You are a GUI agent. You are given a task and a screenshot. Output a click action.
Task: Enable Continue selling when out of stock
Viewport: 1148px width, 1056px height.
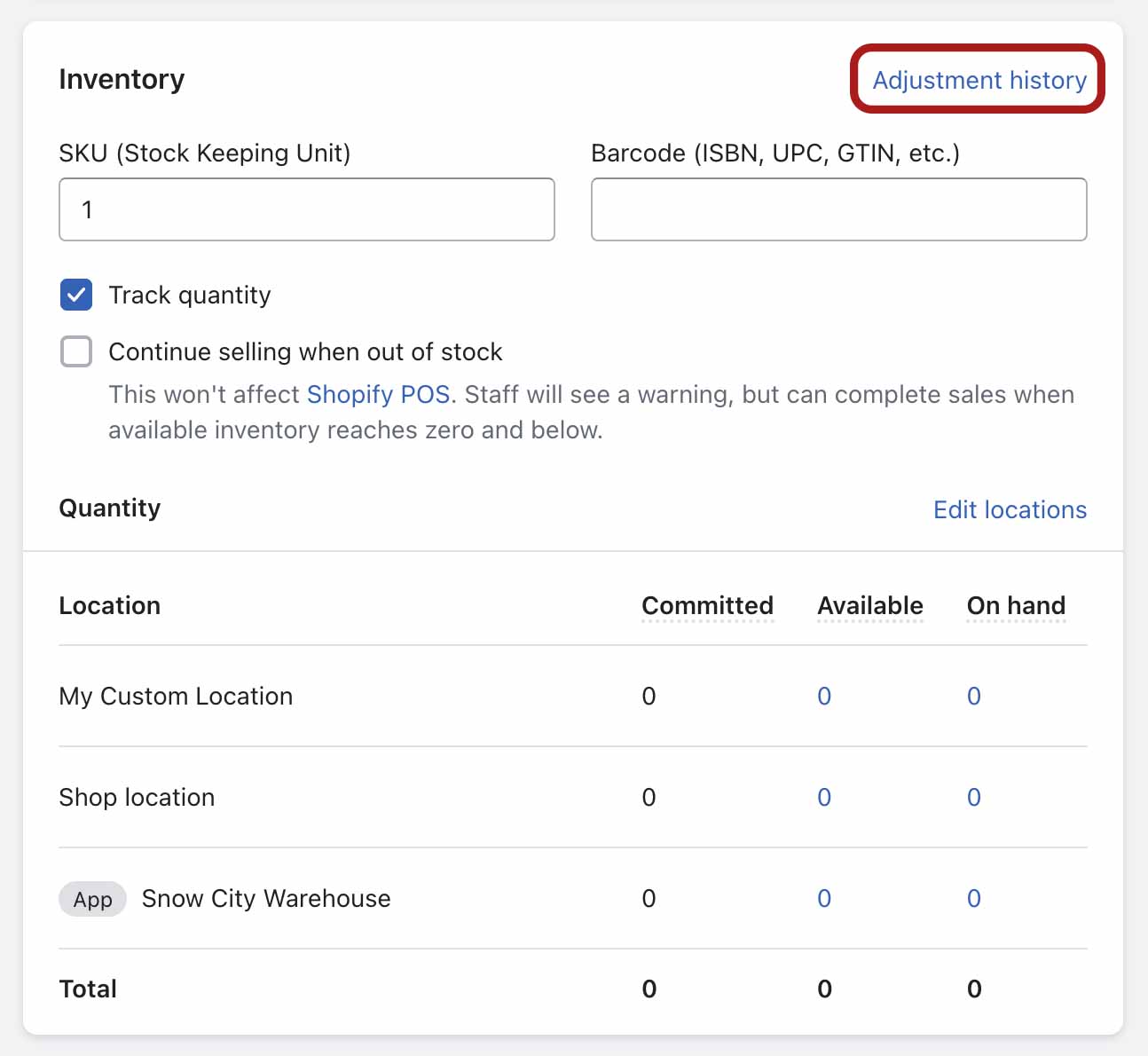pos(76,351)
